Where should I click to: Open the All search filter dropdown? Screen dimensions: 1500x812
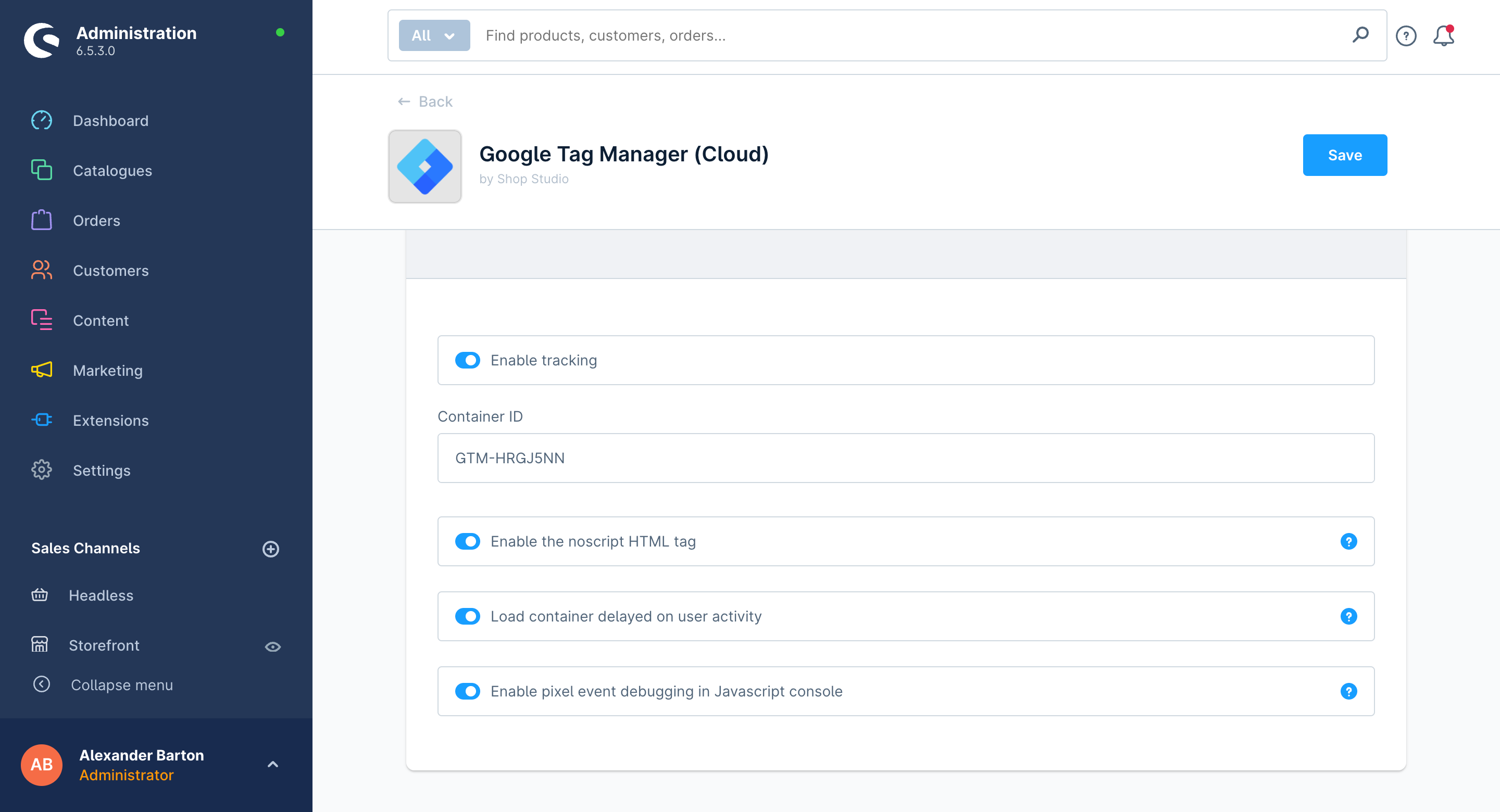(x=434, y=35)
